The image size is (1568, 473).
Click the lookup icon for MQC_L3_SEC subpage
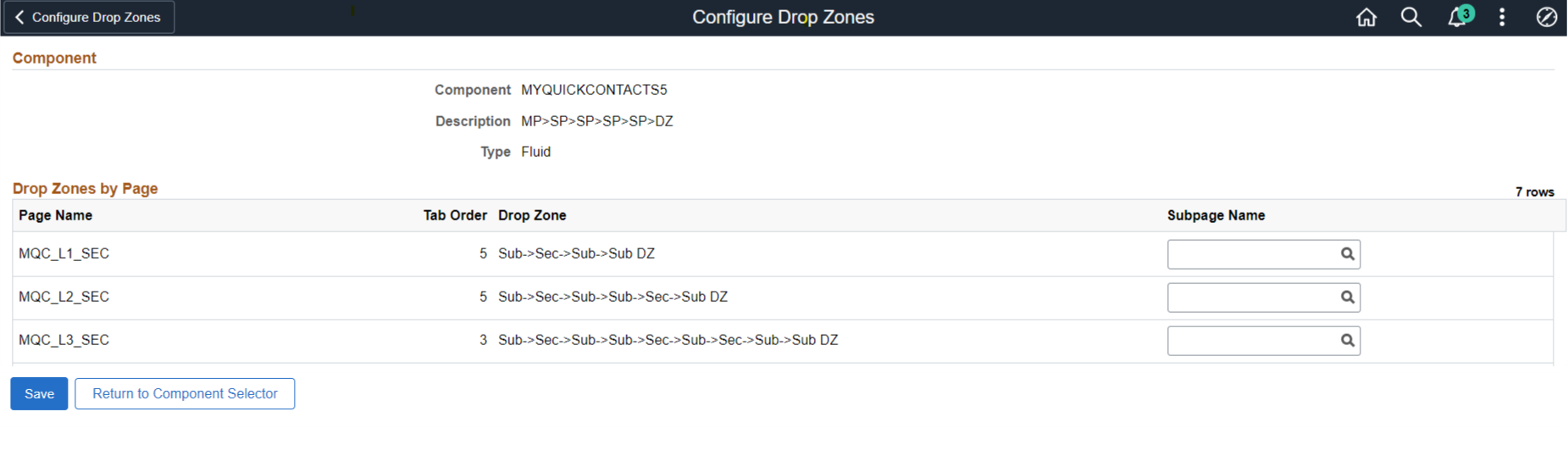1347,340
